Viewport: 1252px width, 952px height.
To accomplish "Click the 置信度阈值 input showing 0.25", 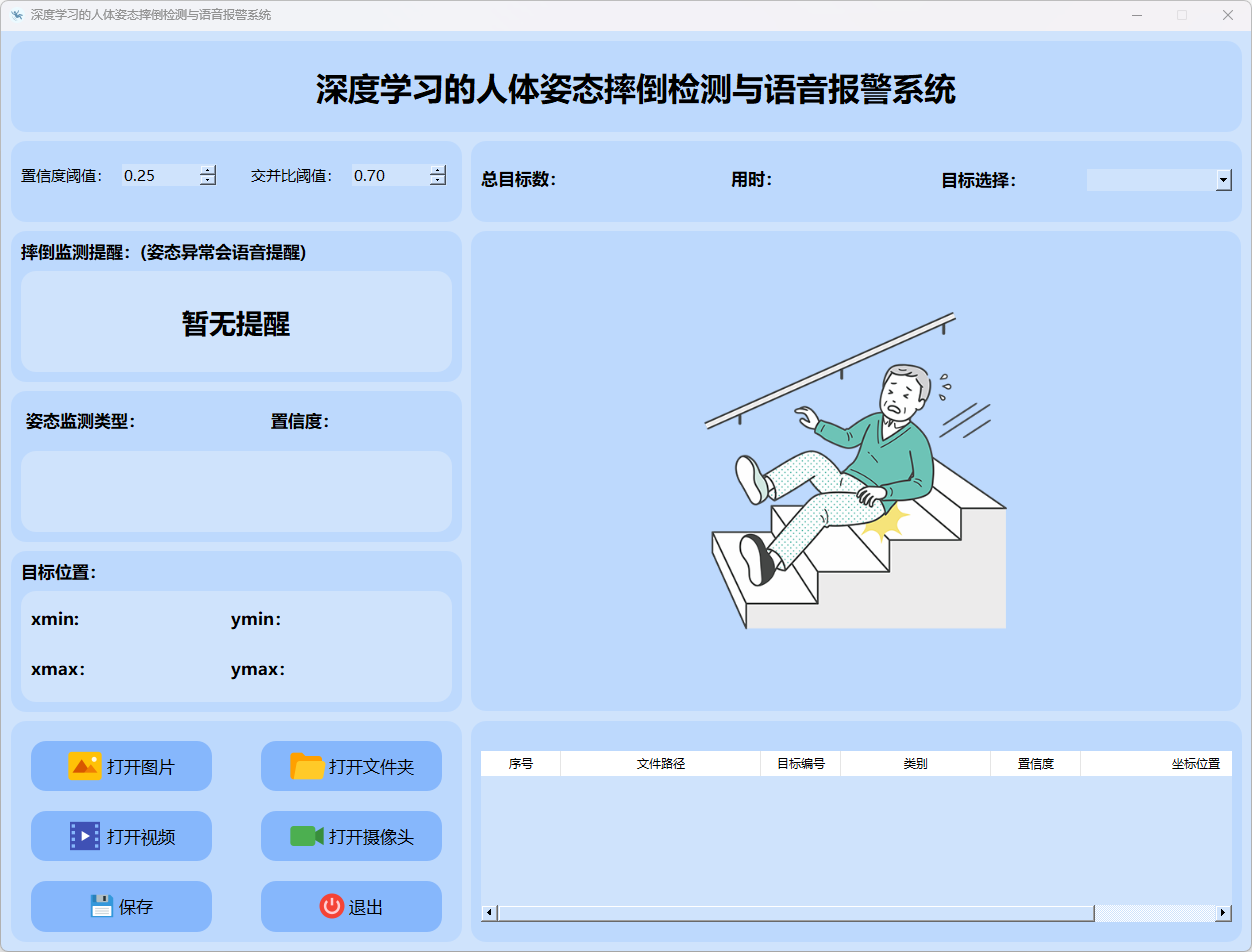I will coord(160,175).
